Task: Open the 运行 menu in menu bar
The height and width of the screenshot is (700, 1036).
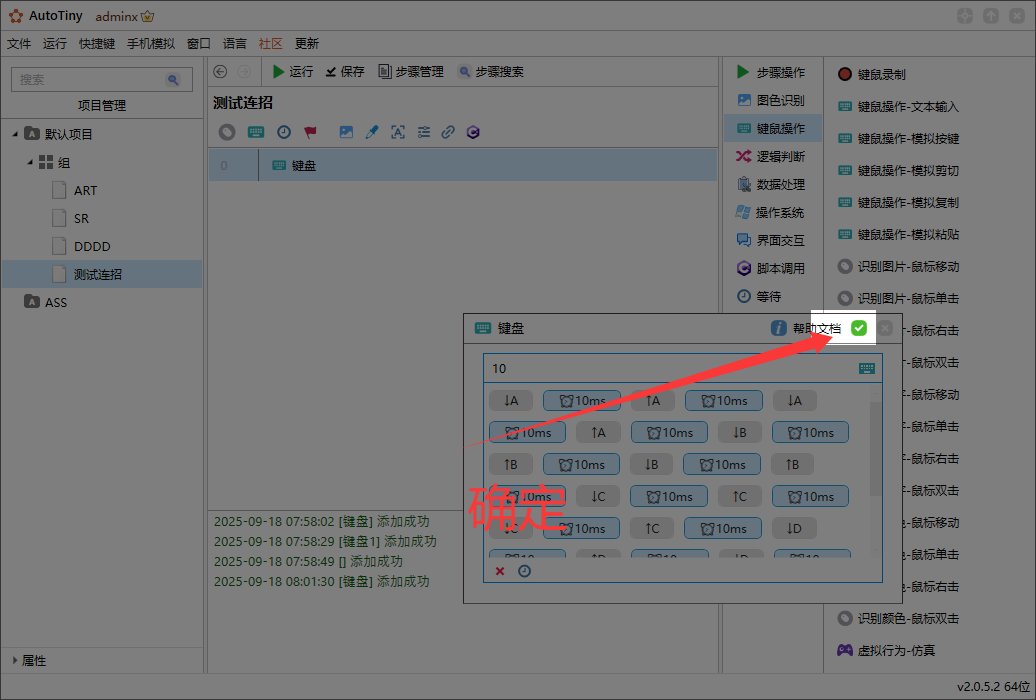Action: point(55,44)
